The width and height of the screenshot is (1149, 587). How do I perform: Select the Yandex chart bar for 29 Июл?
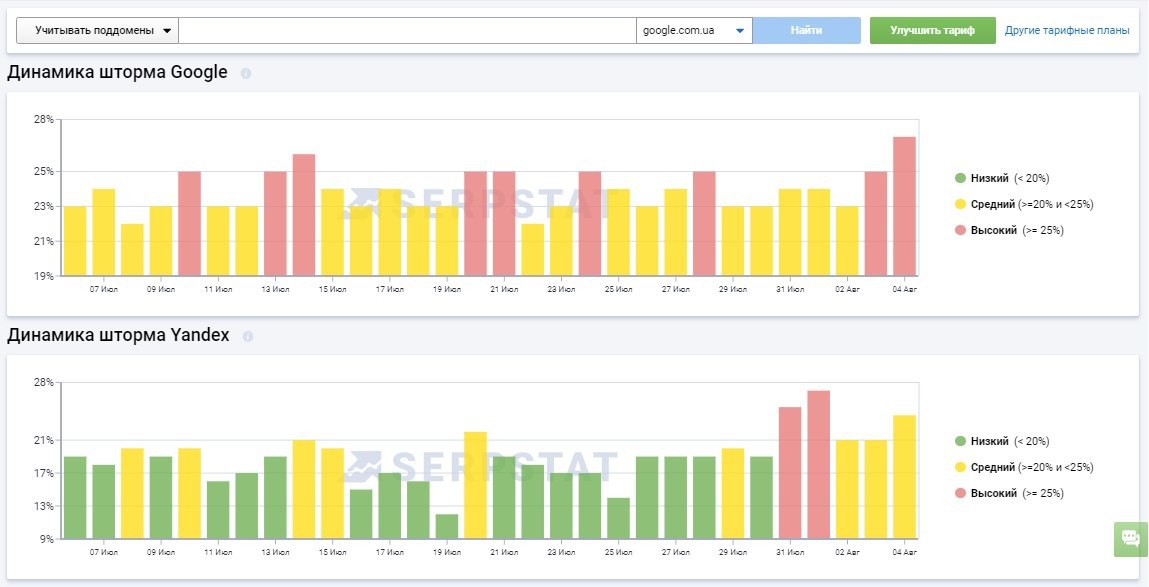[x=733, y=494]
